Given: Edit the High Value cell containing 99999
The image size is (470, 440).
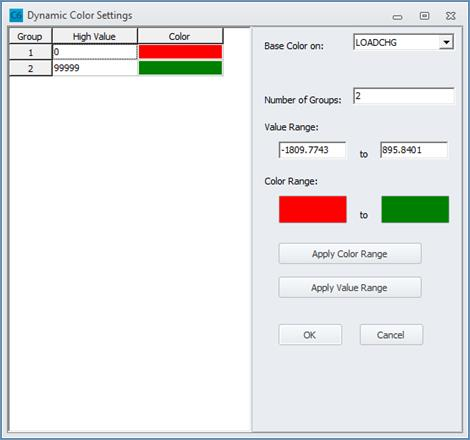Looking at the screenshot, I should pos(95,68).
